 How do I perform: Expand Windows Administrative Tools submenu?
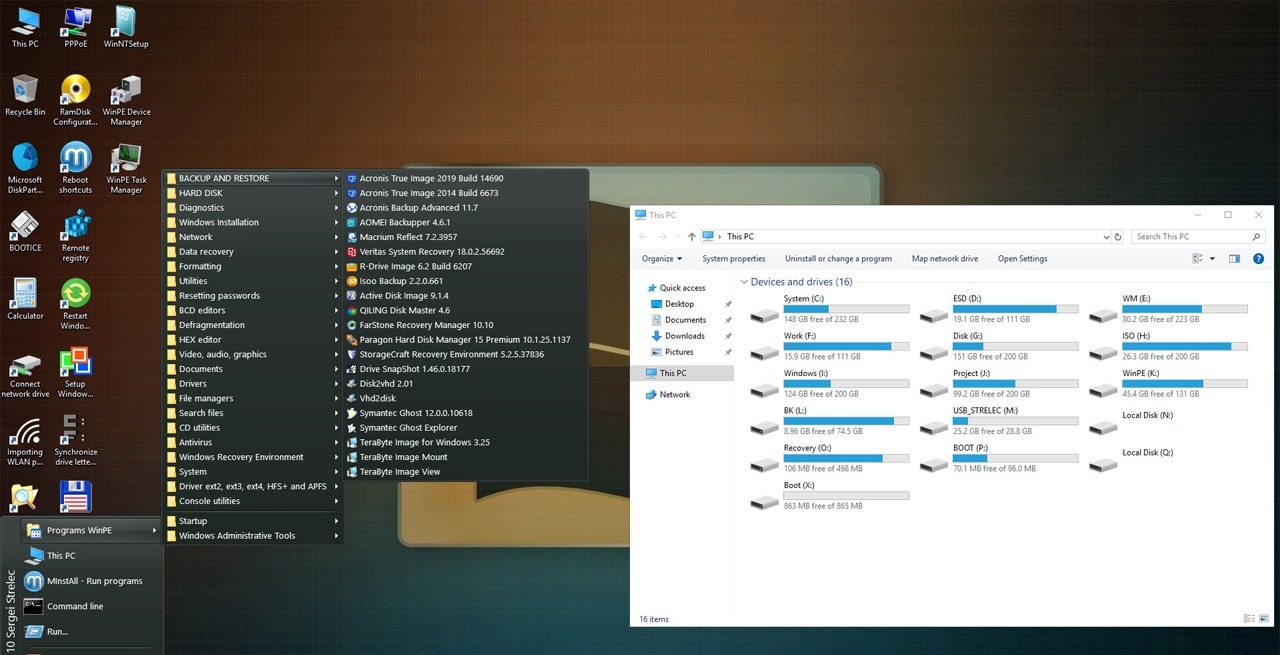253,535
